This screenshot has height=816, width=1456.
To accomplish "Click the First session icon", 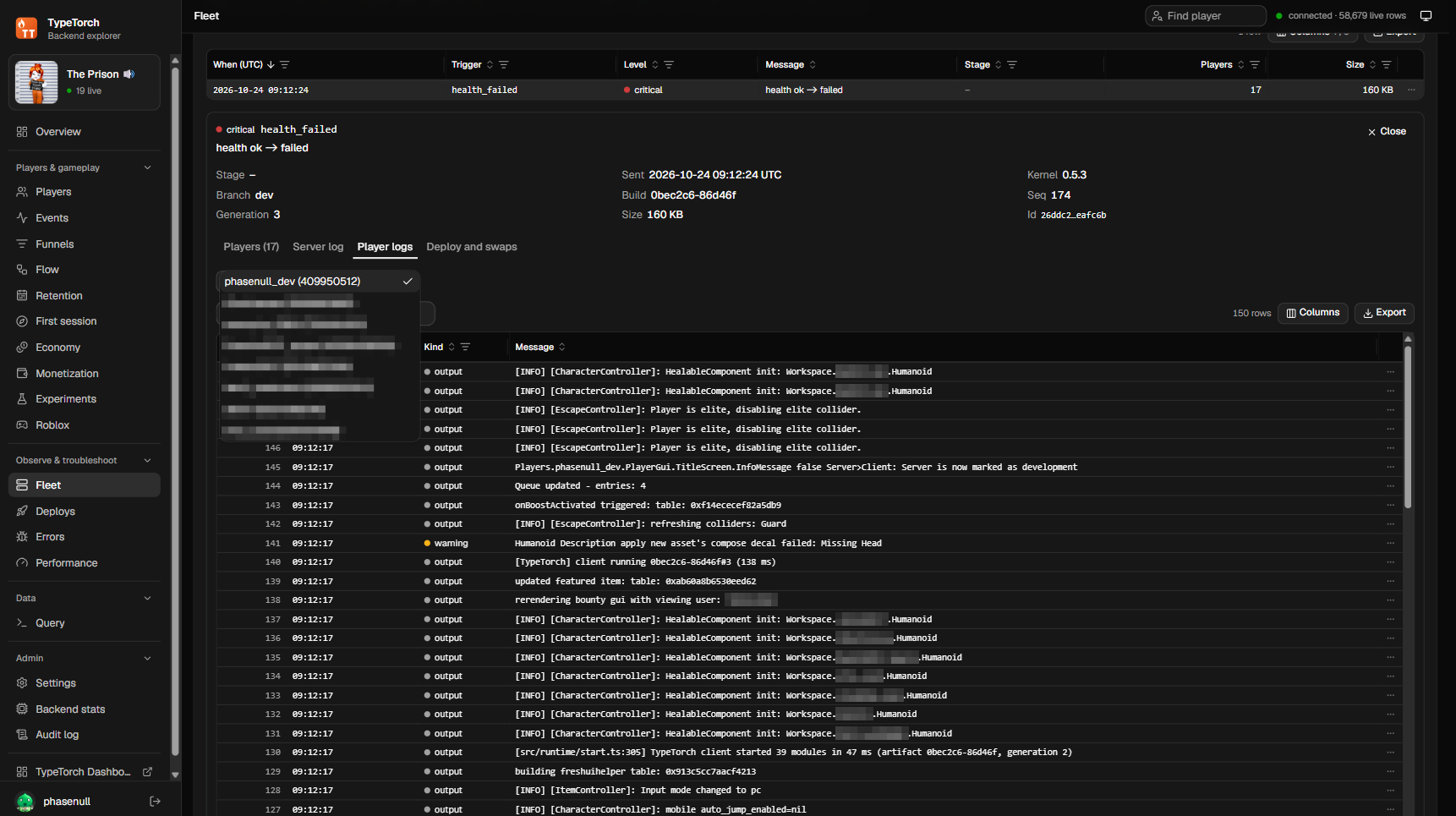I will point(22,321).
